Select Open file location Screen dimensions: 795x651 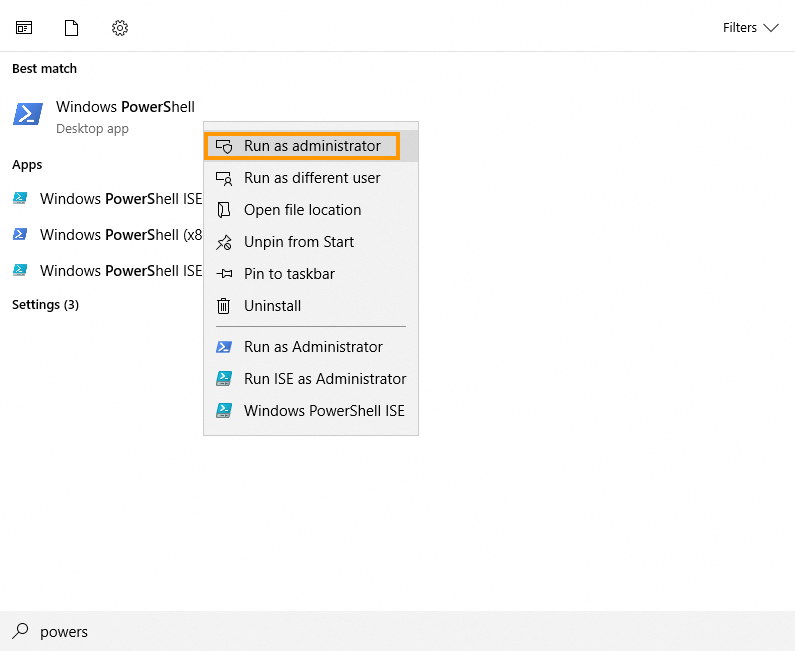tap(311, 210)
